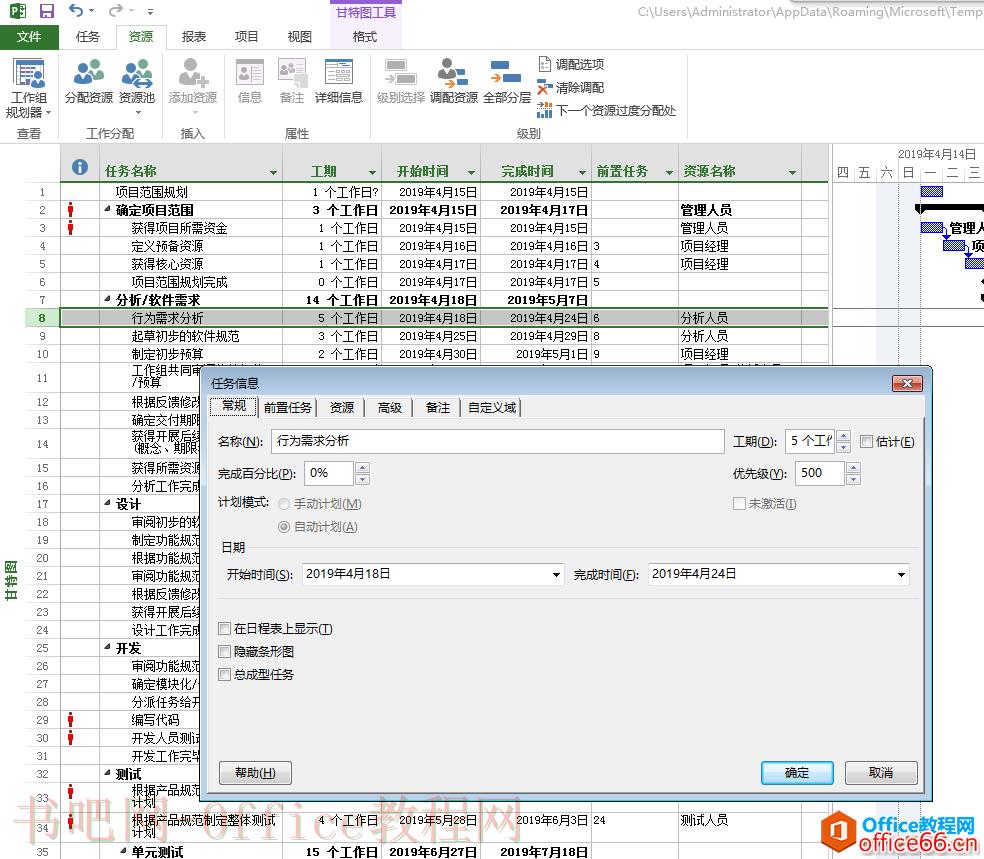Image resolution: width=984 pixels, height=859 pixels.
Task: Click the info indicator column header icon
Action: pyautogui.click(x=80, y=167)
